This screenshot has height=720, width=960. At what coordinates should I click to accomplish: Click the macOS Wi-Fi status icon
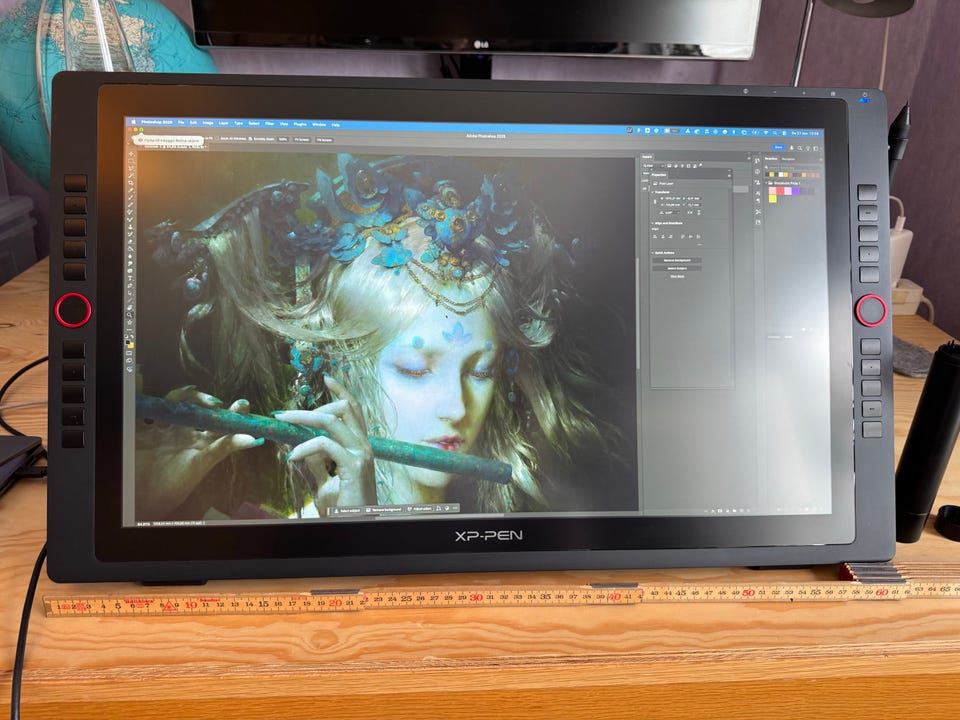tap(766, 132)
